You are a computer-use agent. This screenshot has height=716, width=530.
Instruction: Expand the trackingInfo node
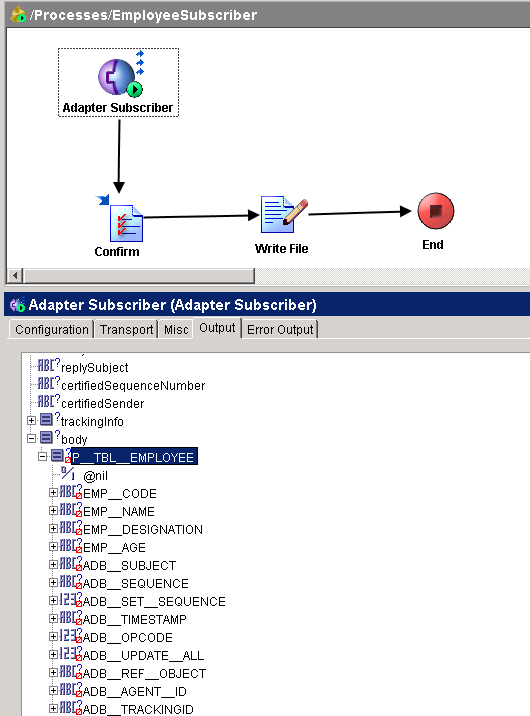[31, 421]
